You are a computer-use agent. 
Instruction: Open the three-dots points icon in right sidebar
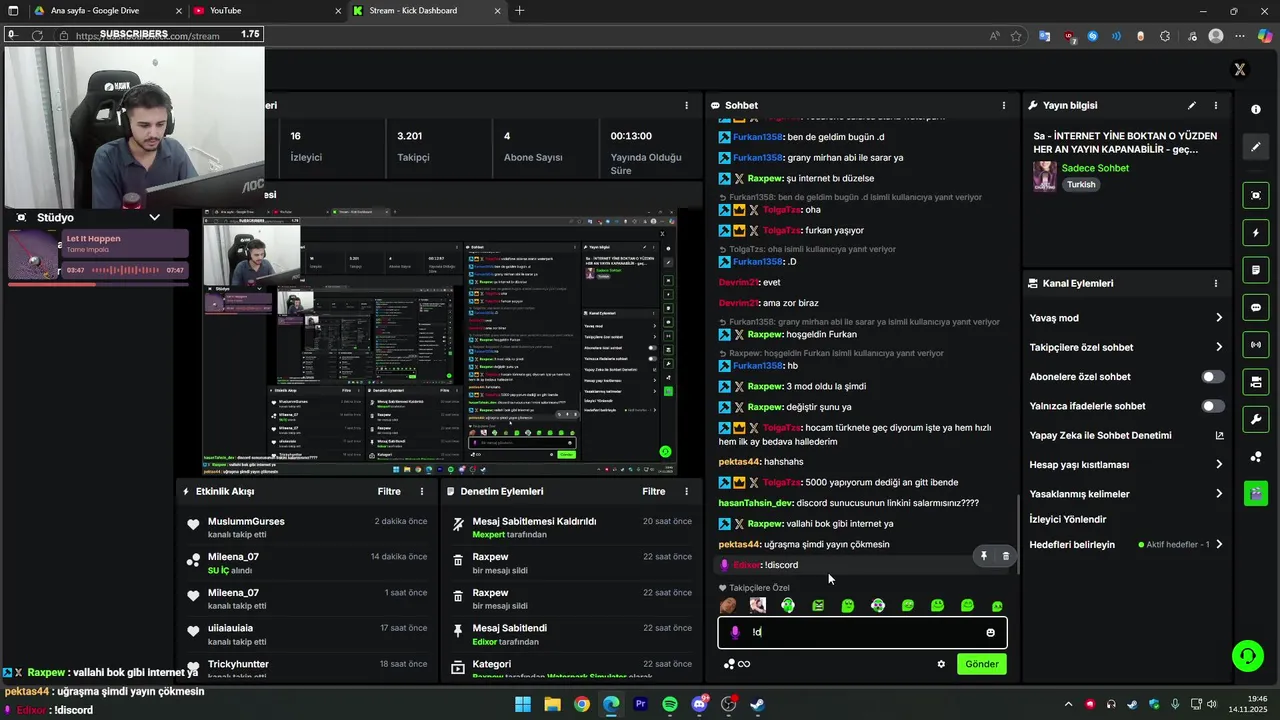tap(1256, 457)
